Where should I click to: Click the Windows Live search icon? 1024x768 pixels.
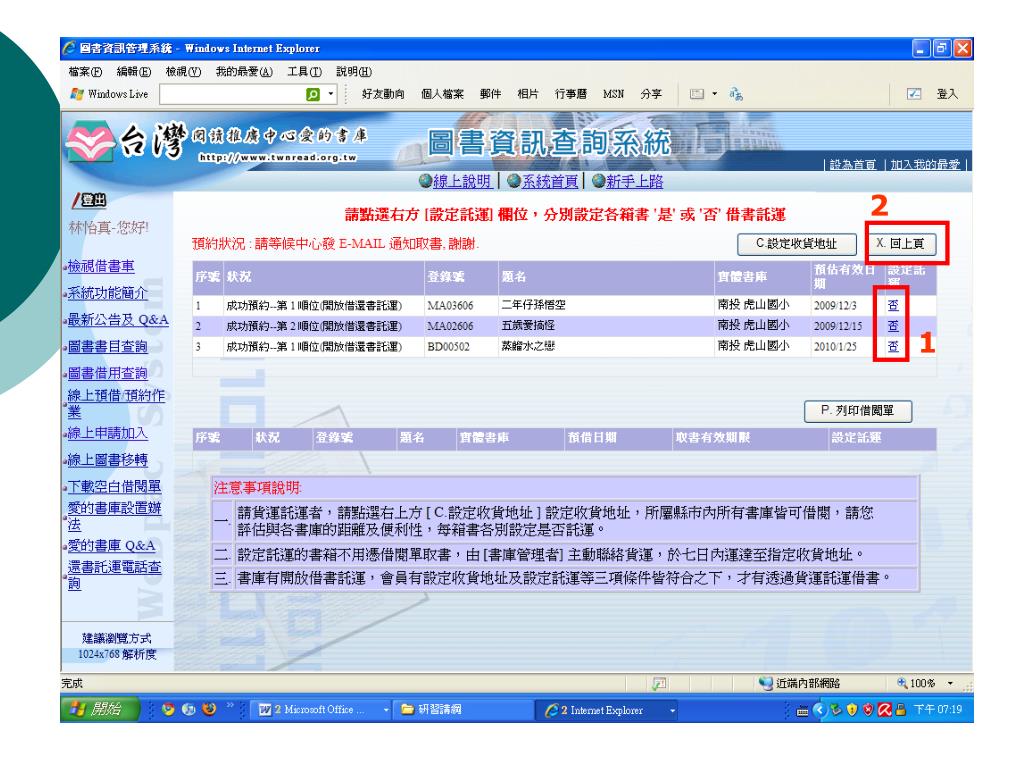[x=313, y=95]
